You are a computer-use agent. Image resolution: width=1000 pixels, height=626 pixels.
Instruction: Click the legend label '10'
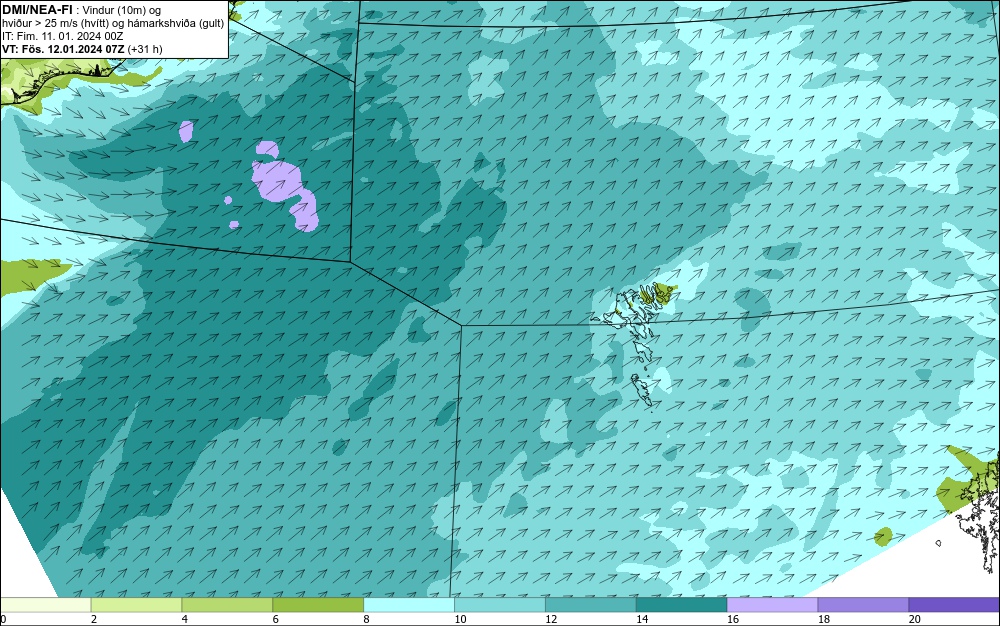click(460, 619)
